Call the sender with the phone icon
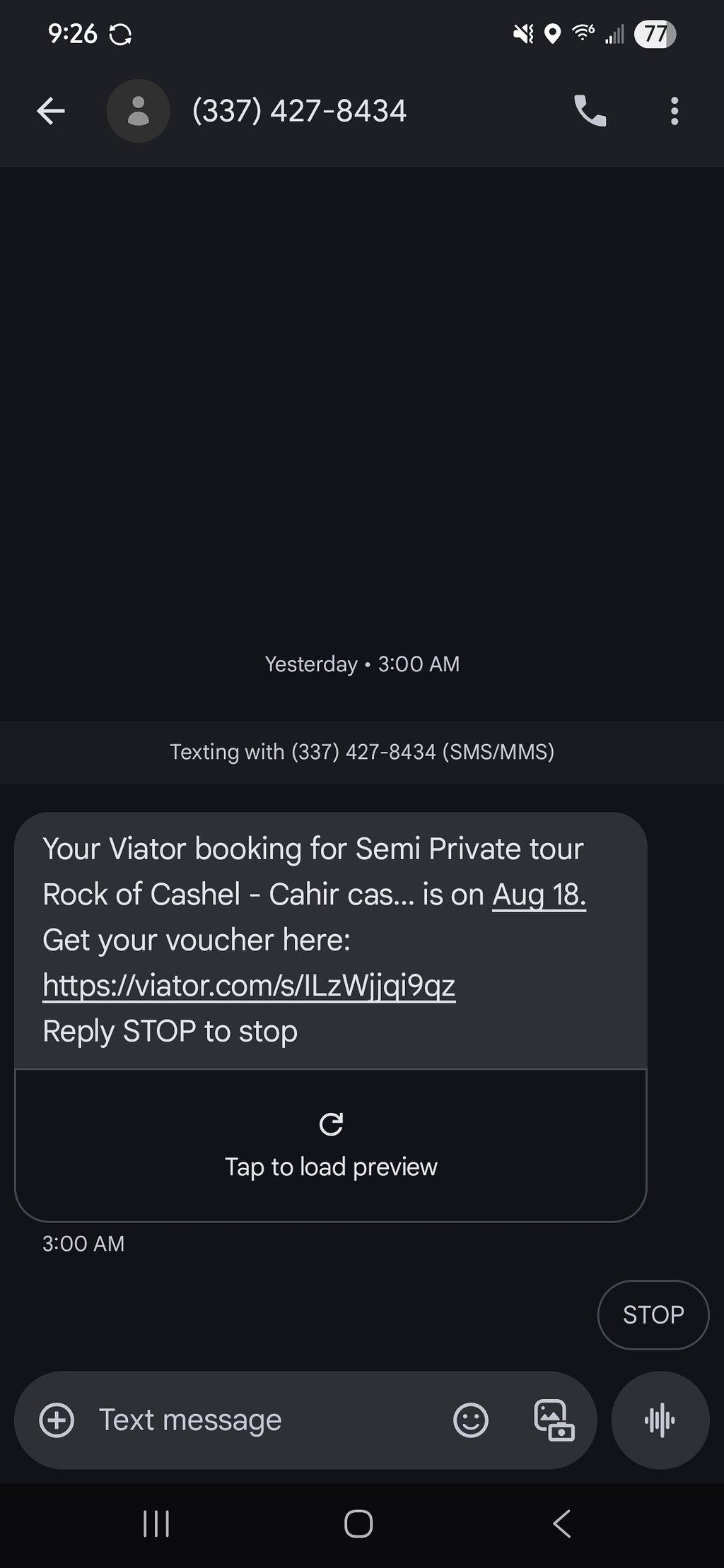Viewport: 724px width, 1568px height. coord(590,111)
